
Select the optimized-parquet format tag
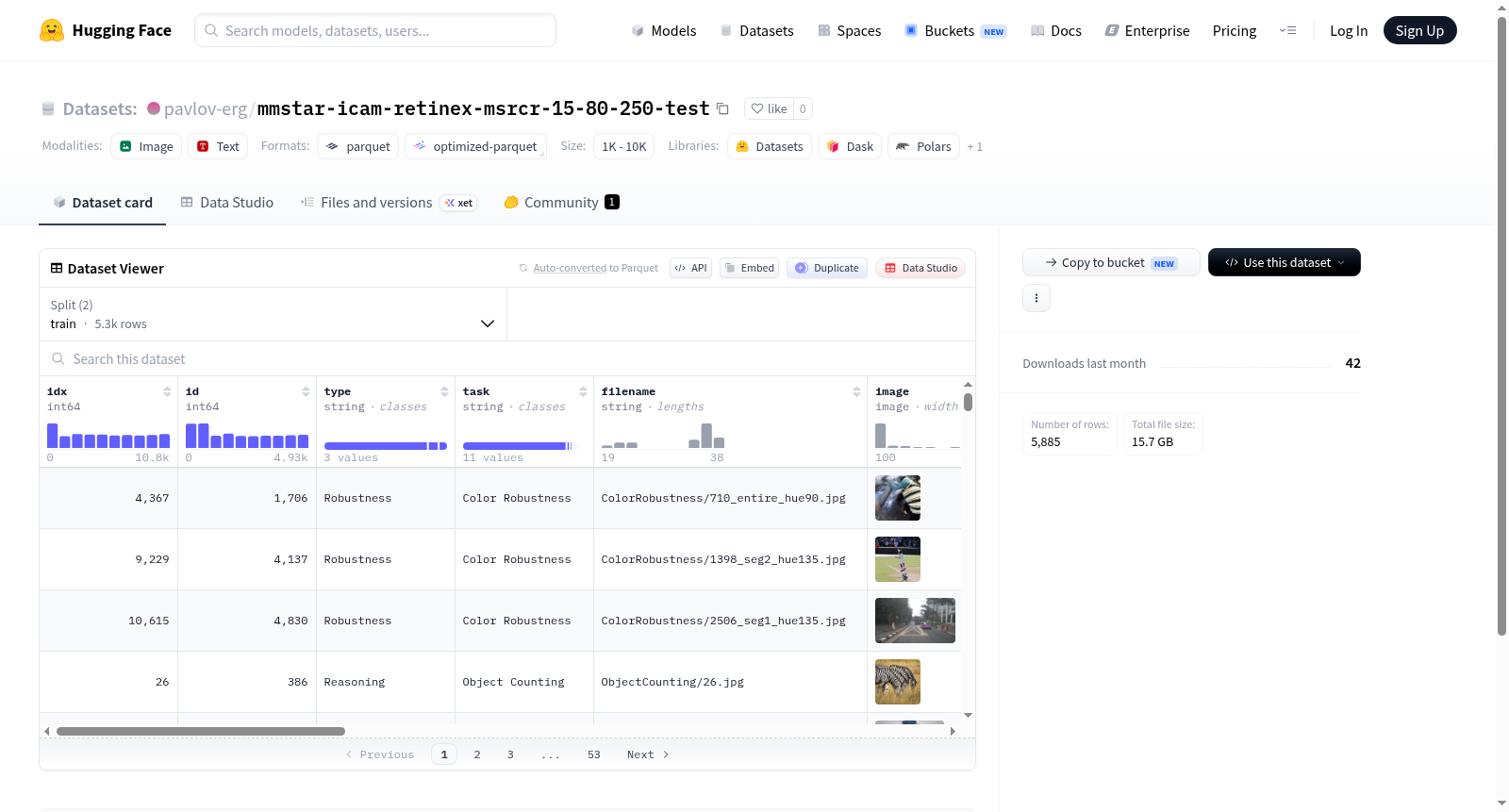pos(475,146)
